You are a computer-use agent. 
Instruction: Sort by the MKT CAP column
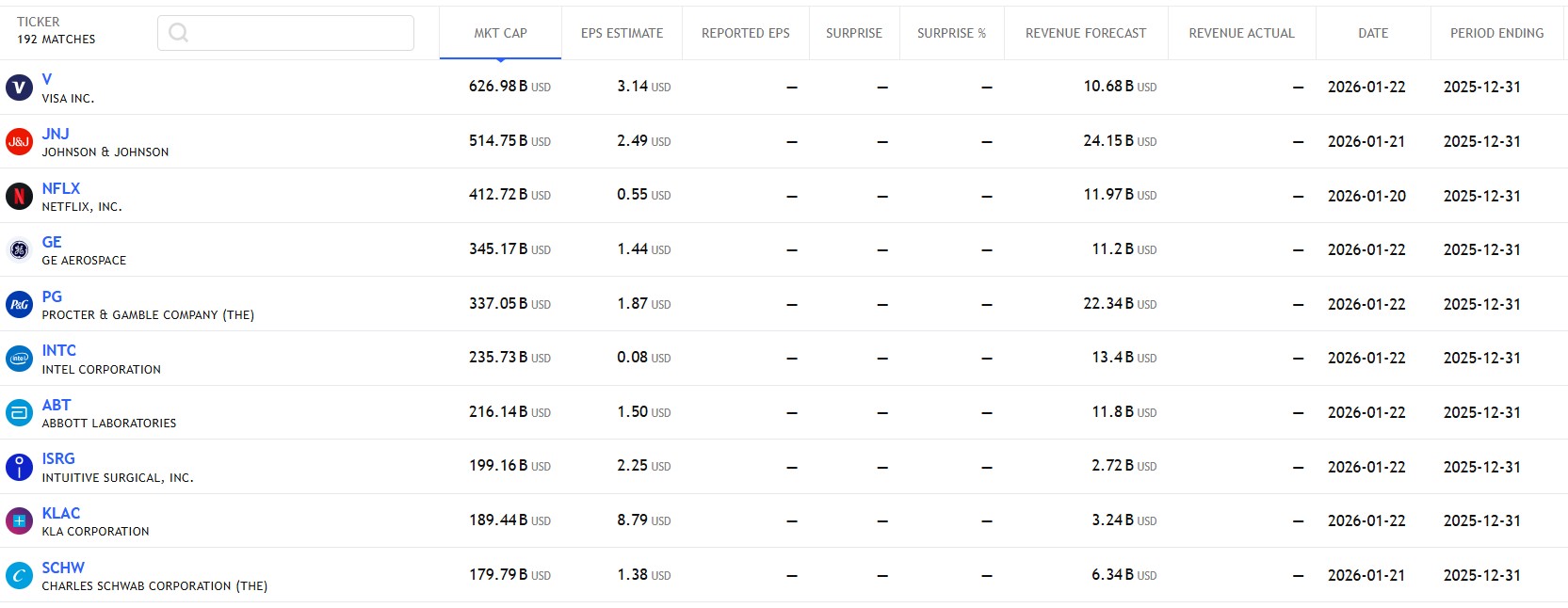point(500,33)
